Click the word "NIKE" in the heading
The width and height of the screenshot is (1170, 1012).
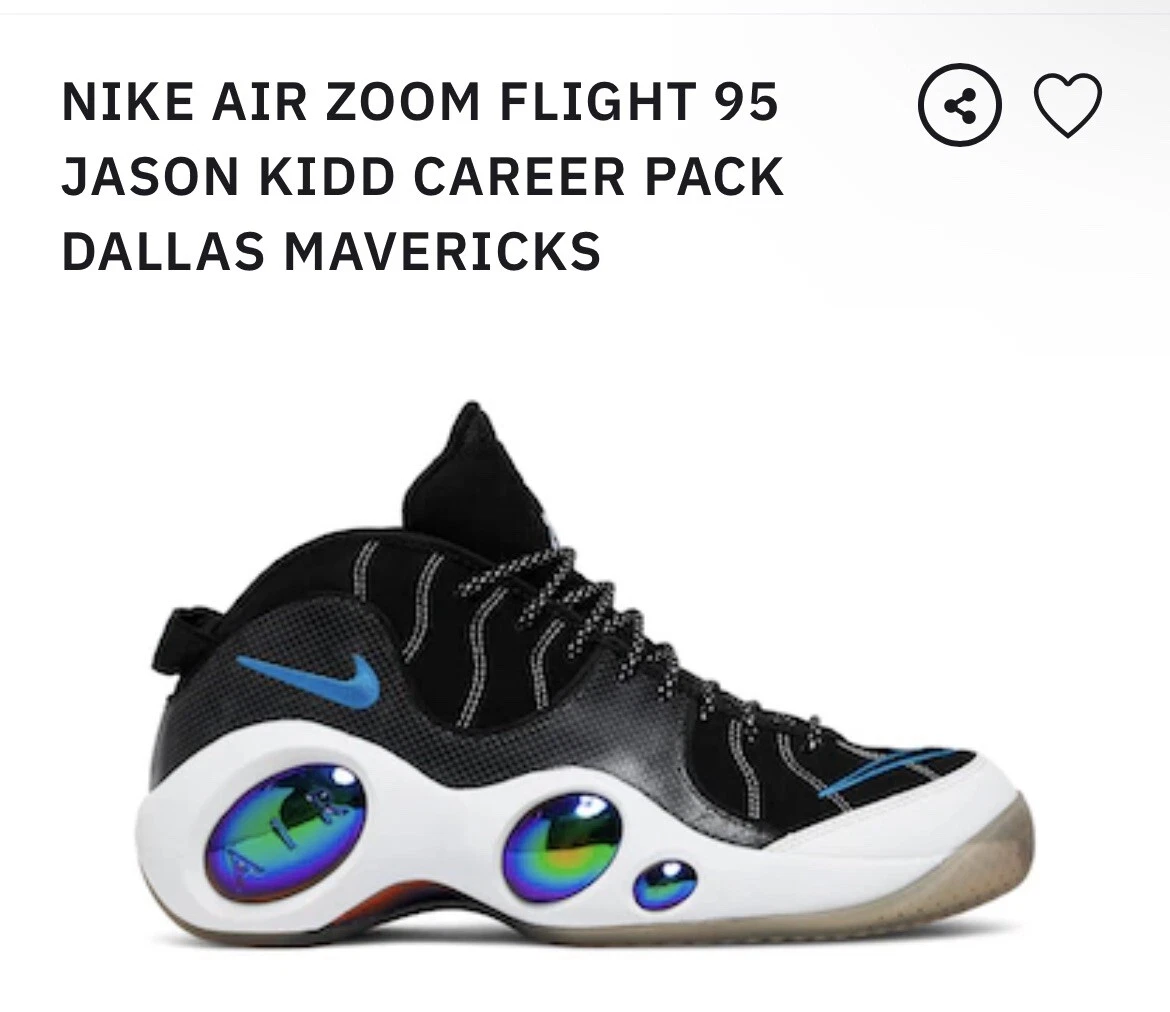tap(125, 102)
